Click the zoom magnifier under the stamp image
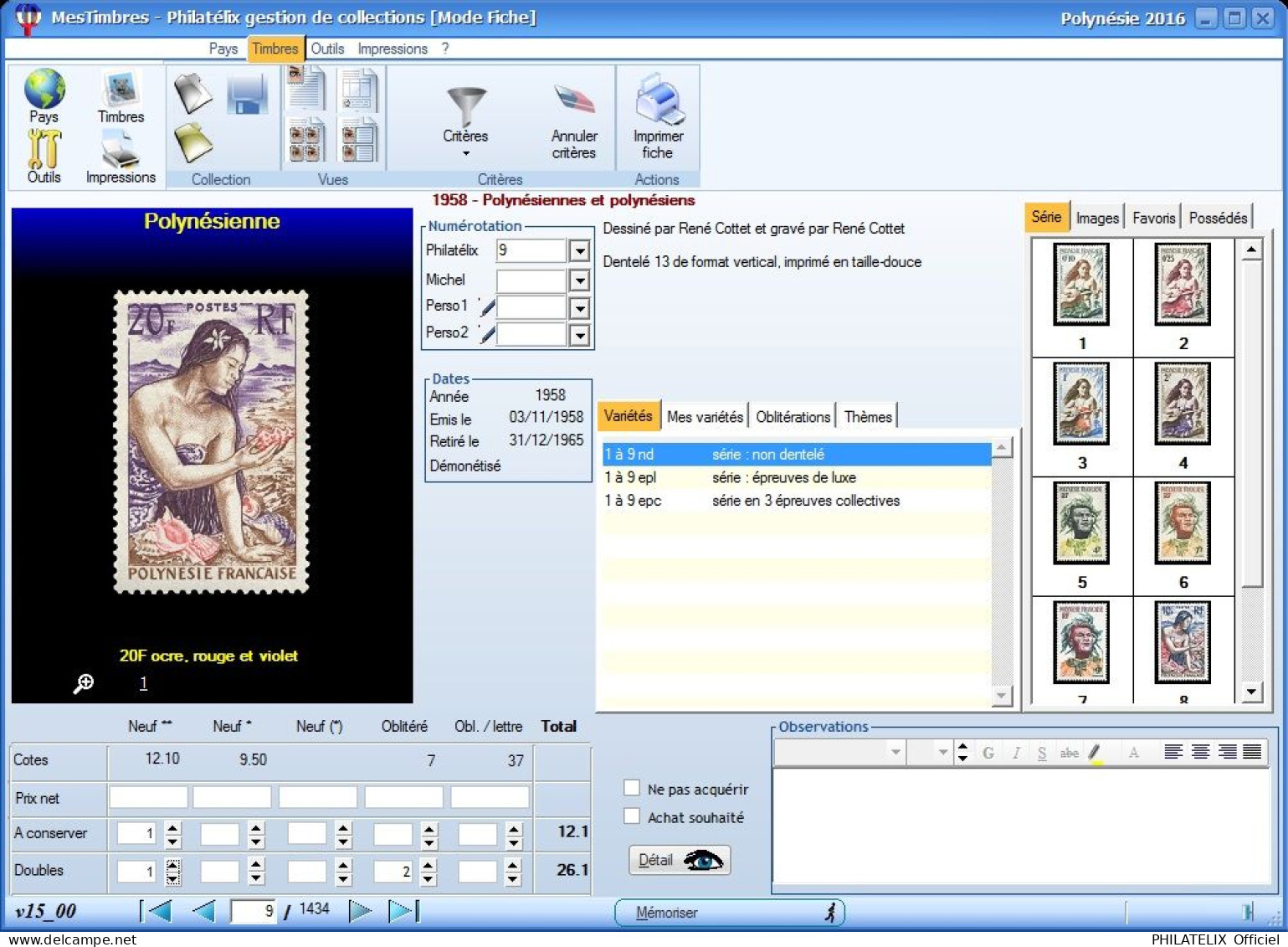Image resolution: width=1288 pixels, height=947 pixels. (x=83, y=684)
